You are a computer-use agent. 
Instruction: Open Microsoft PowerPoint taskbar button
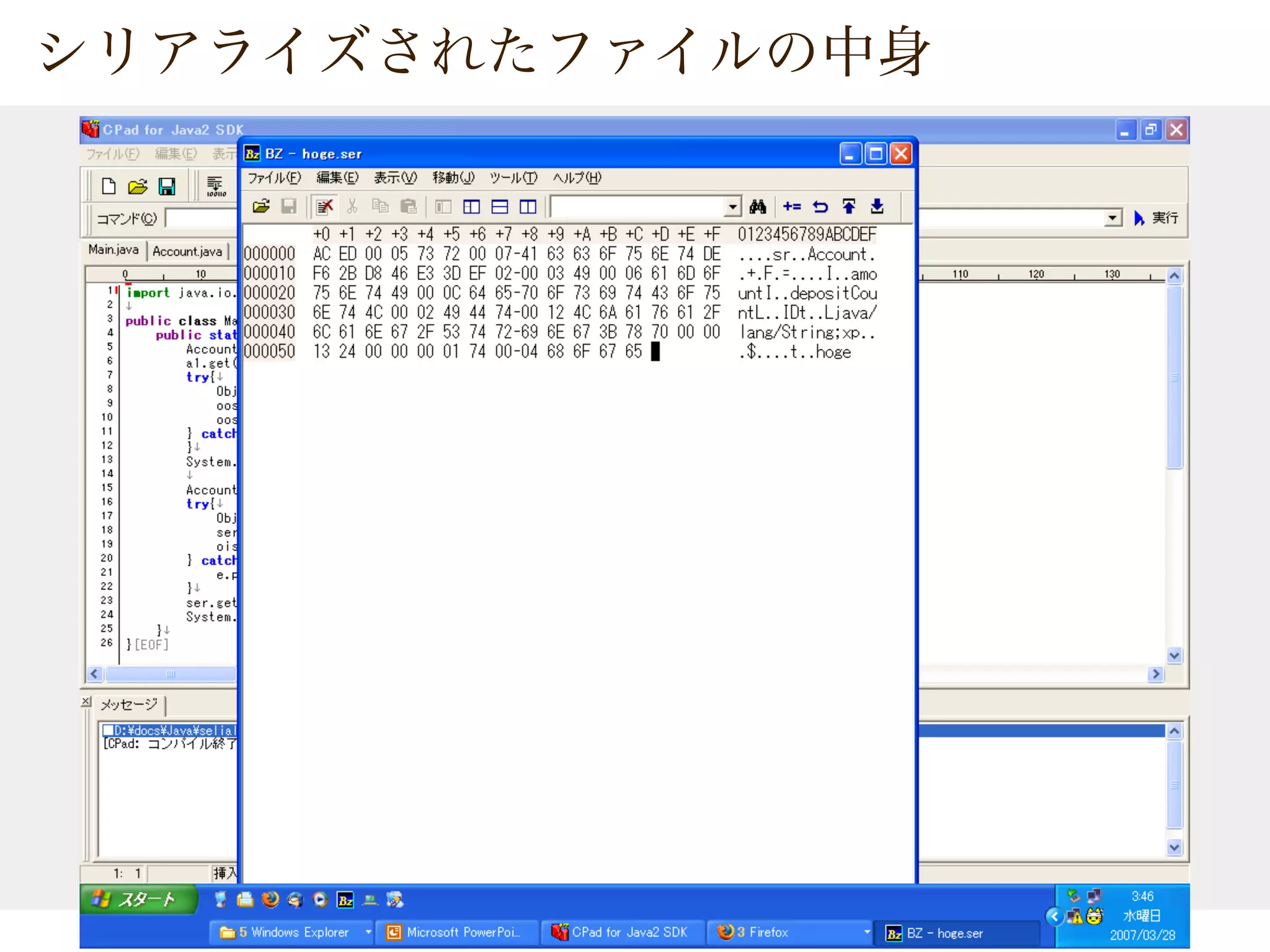pos(456,932)
